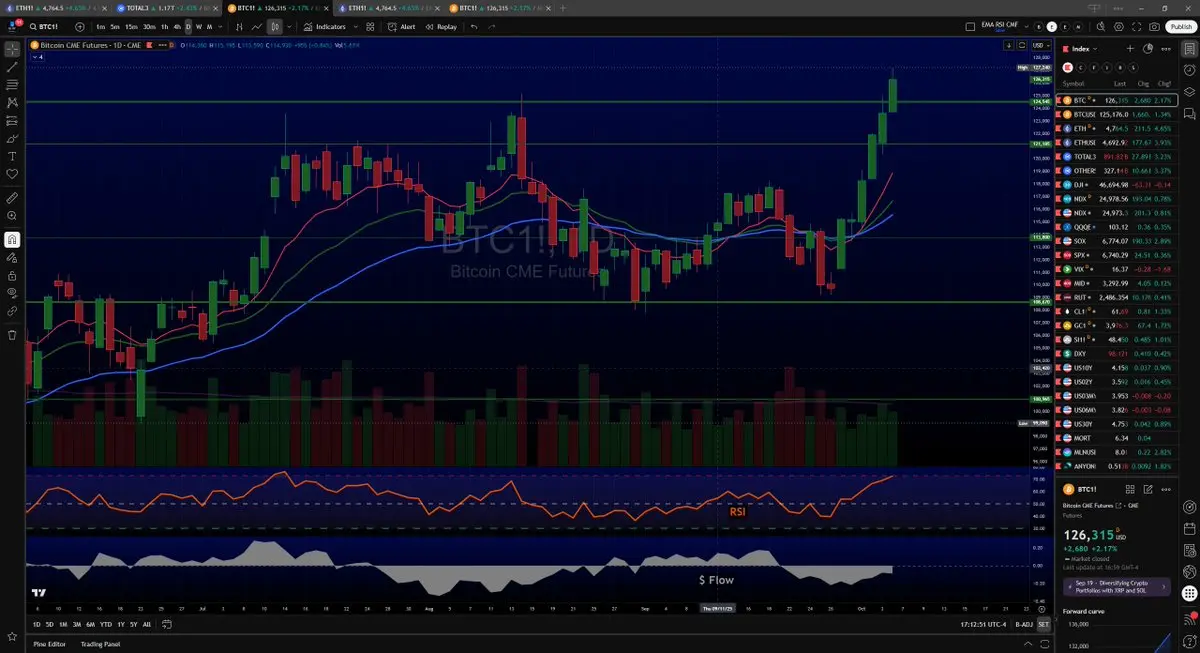Click the BTC1! symbol search box
The width and height of the screenshot is (1200, 653).
(48, 27)
